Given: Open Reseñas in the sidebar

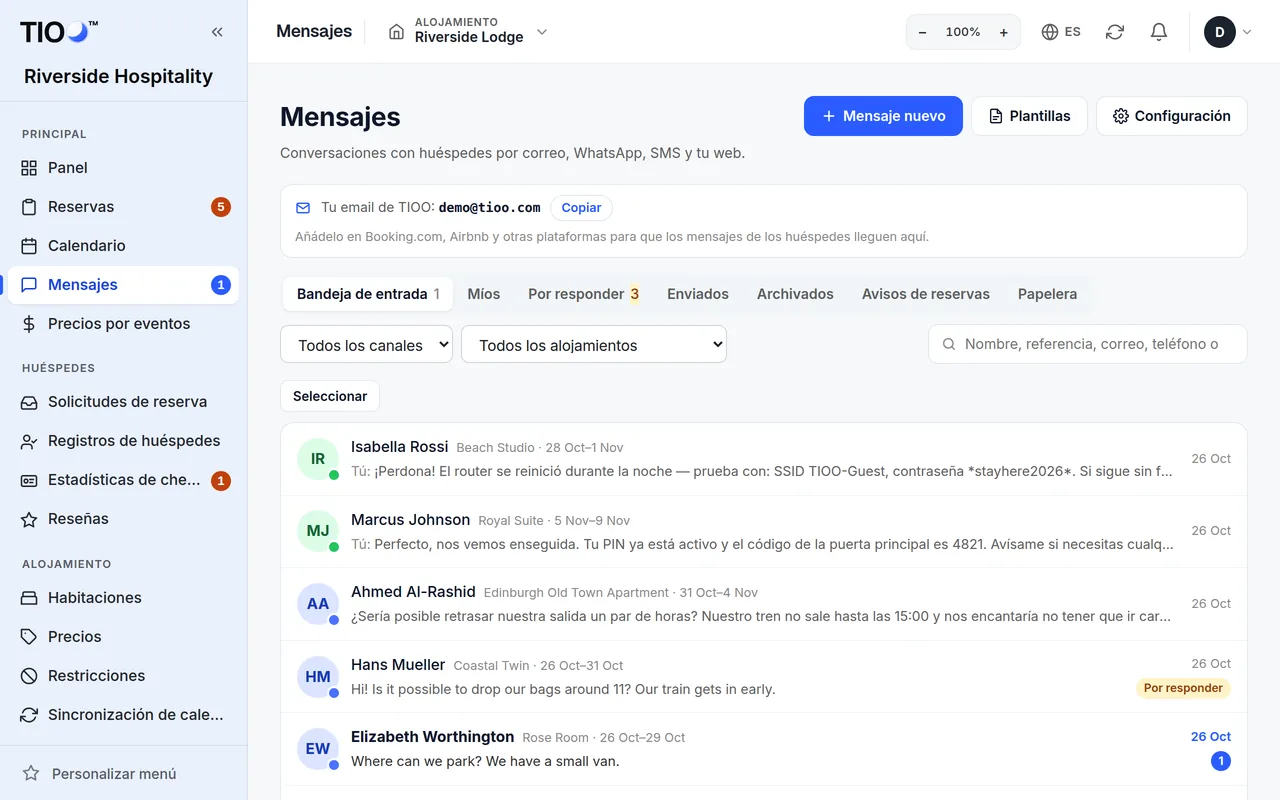Looking at the screenshot, I should (x=123, y=519).
